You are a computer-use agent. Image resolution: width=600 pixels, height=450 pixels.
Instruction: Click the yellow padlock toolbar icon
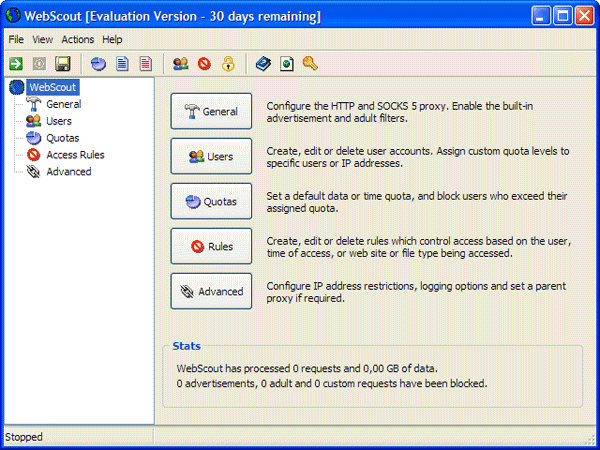[228, 64]
